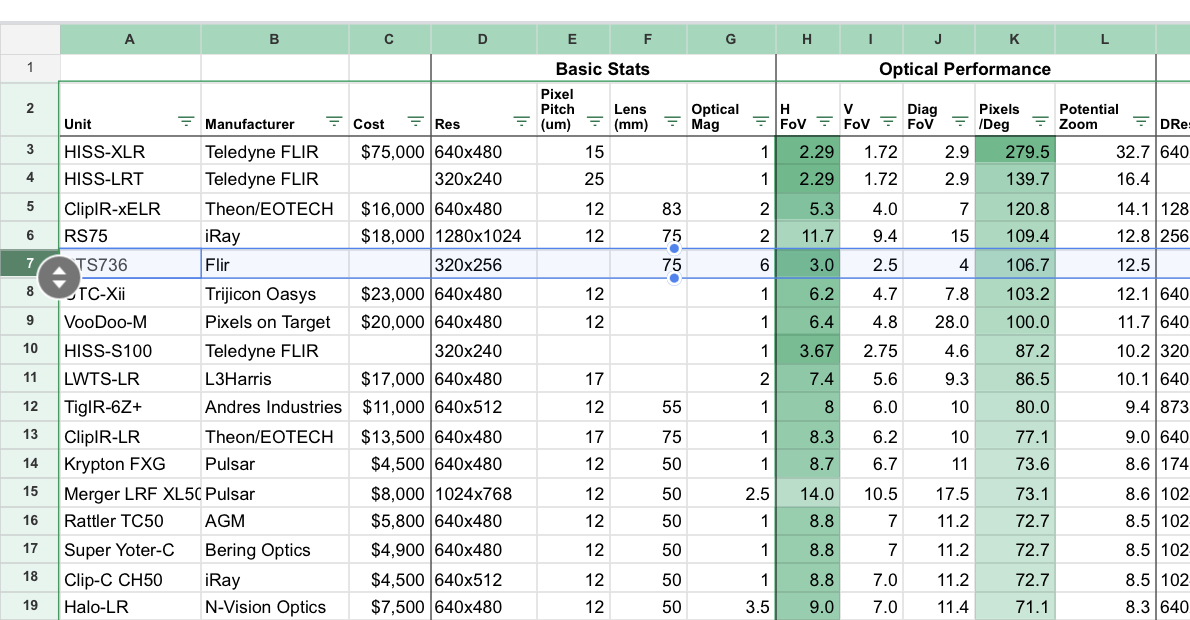The height and width of the screenshot is (620, 1190).
Task: Select the 1280x1024 resolution cell
Action: click(483, 236)
